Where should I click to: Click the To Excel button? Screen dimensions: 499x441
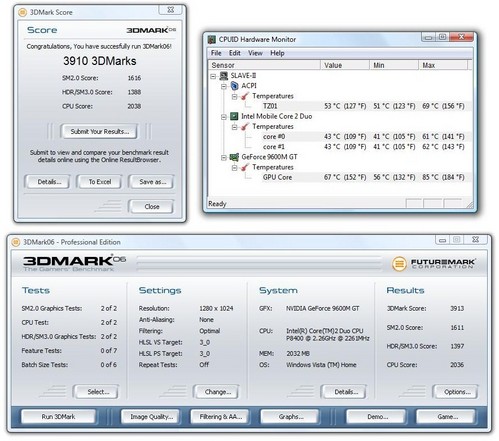click(99, 182)
